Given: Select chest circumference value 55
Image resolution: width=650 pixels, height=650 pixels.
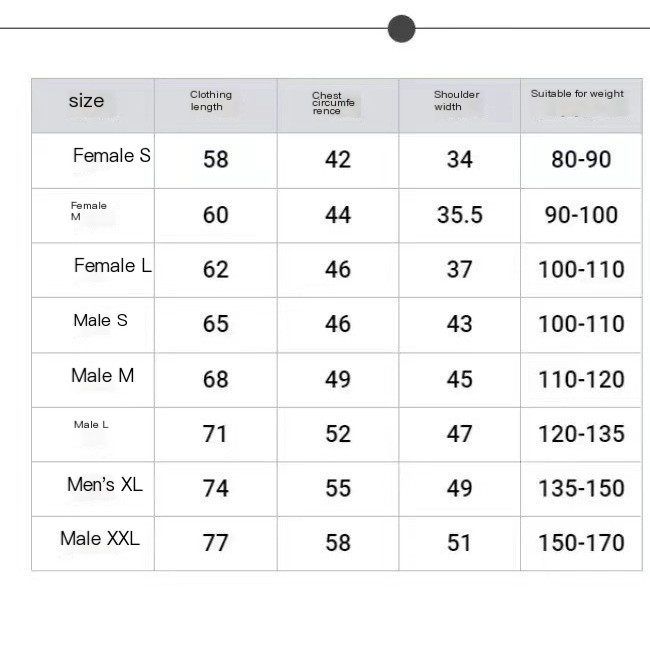Looking at the screenshot, I should (338, 488).
